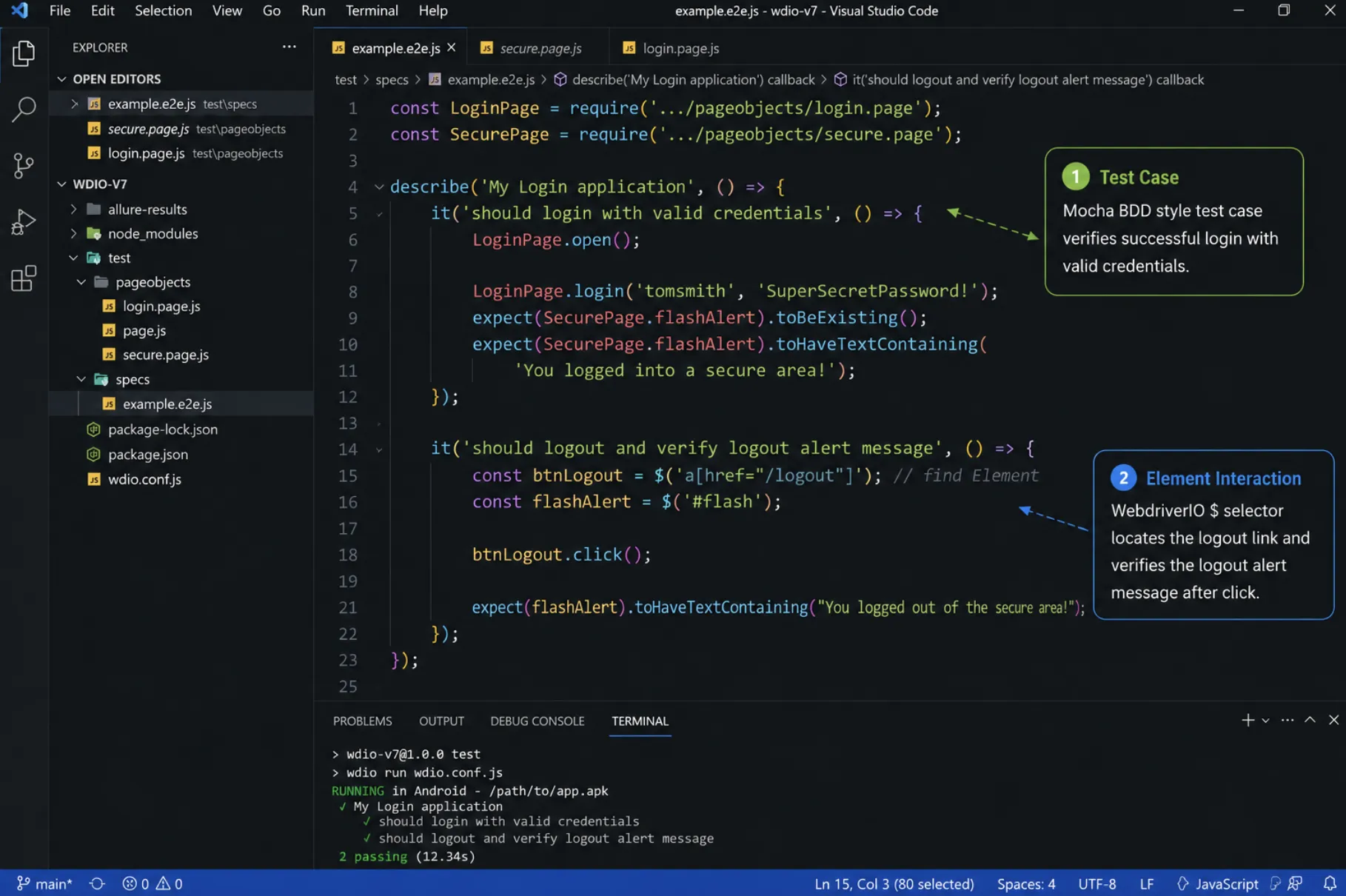Click the cursor position Ln 15, Col 3 indicator

tap(894, 883)
